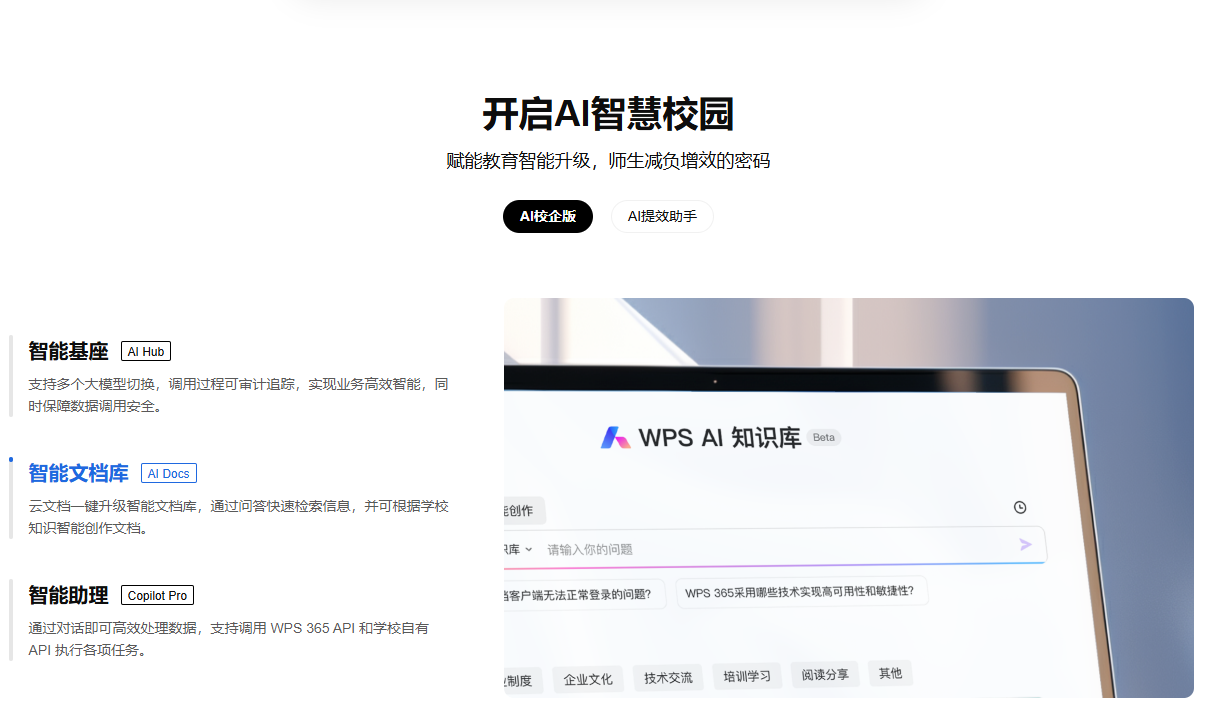The image size is (1230, 711).
Task: Open chat history via the clock icon
Action: [x=1020, y=508]
